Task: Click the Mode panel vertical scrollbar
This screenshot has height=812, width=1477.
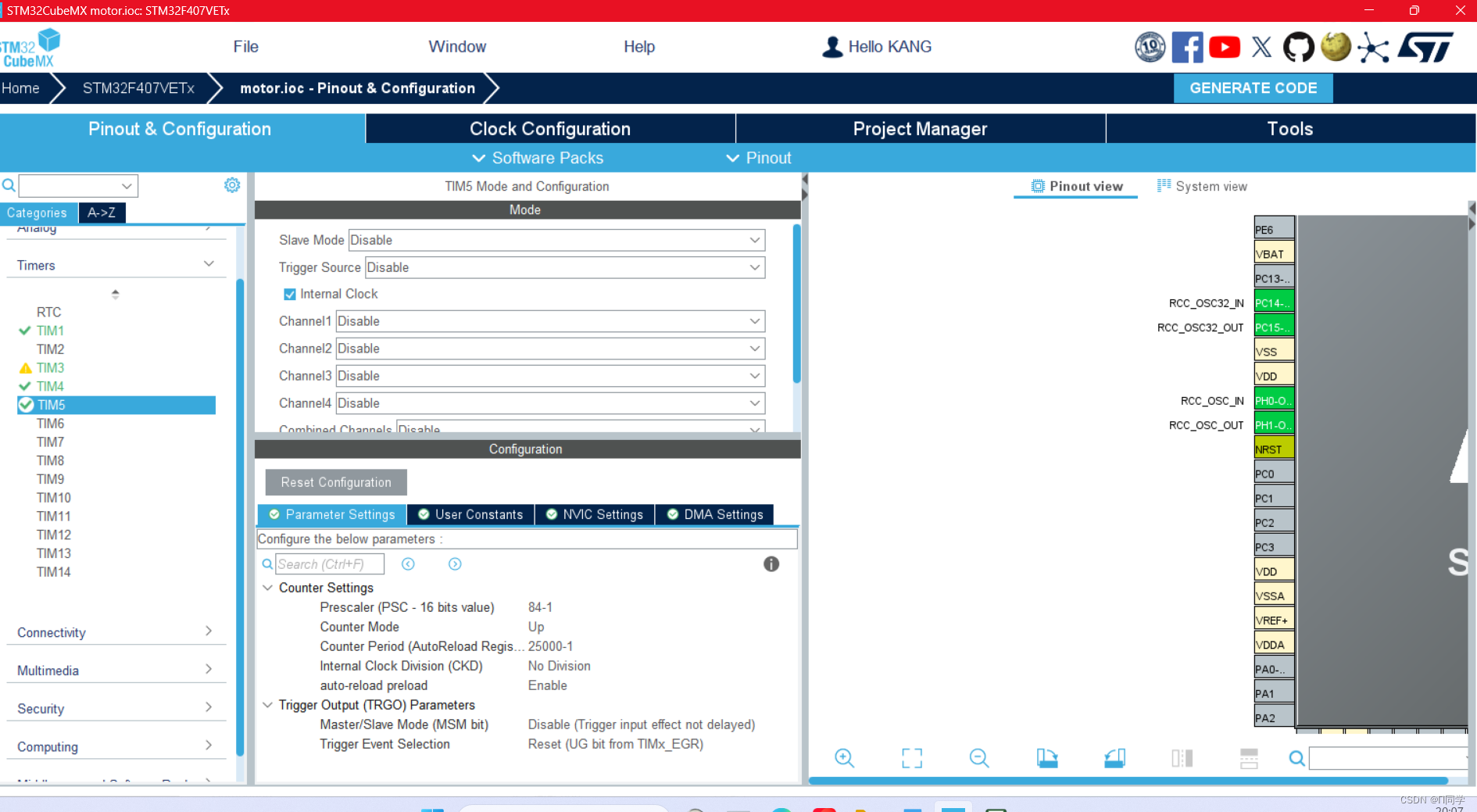Action: pyautogui.click(x=796, y=305)
